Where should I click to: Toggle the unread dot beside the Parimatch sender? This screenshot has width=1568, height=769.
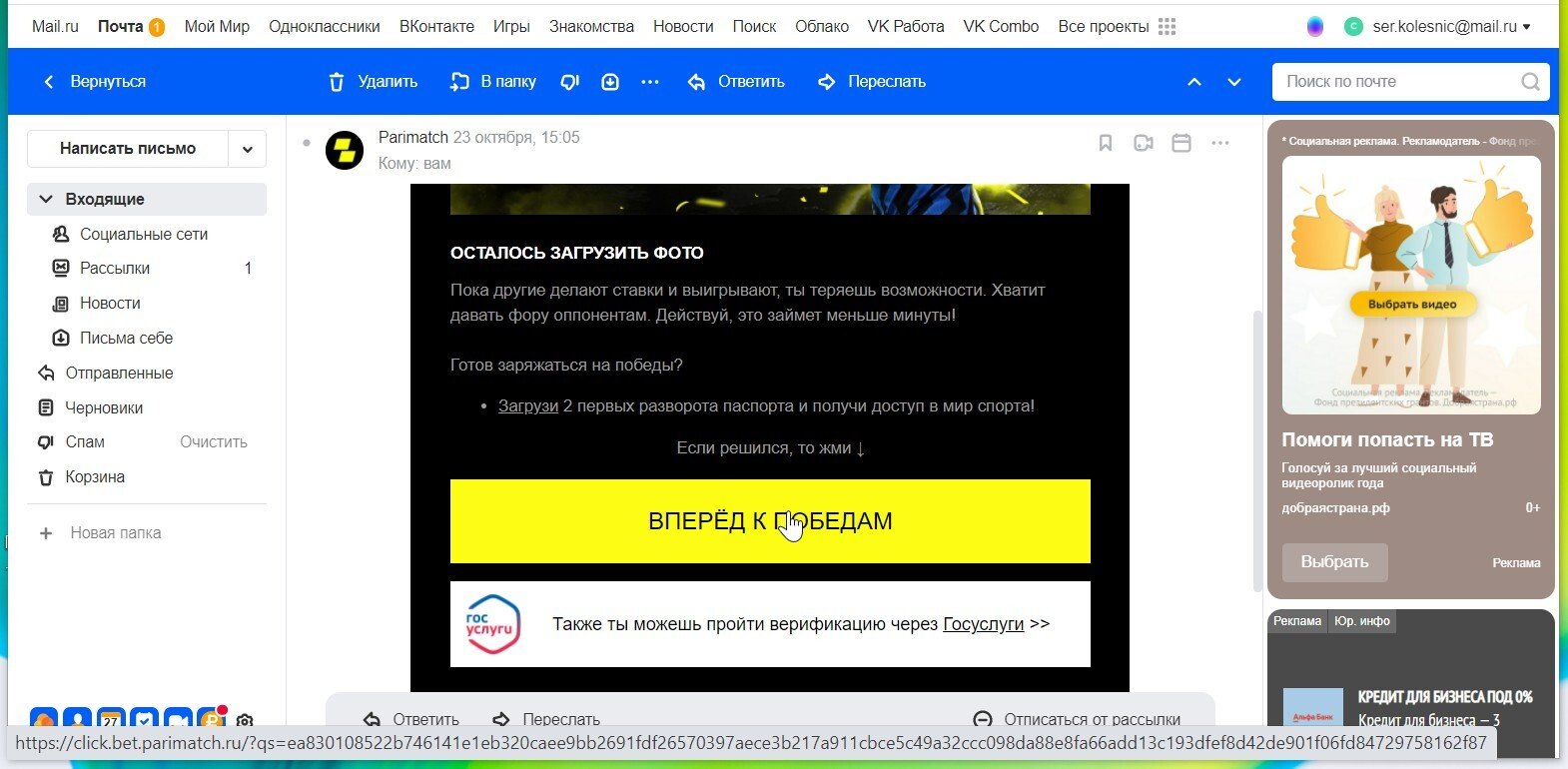coord(307,143)
